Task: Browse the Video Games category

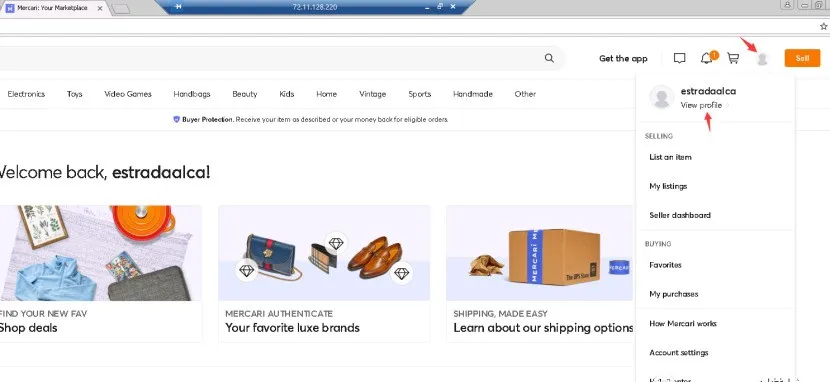Action: tap(128, 94)
